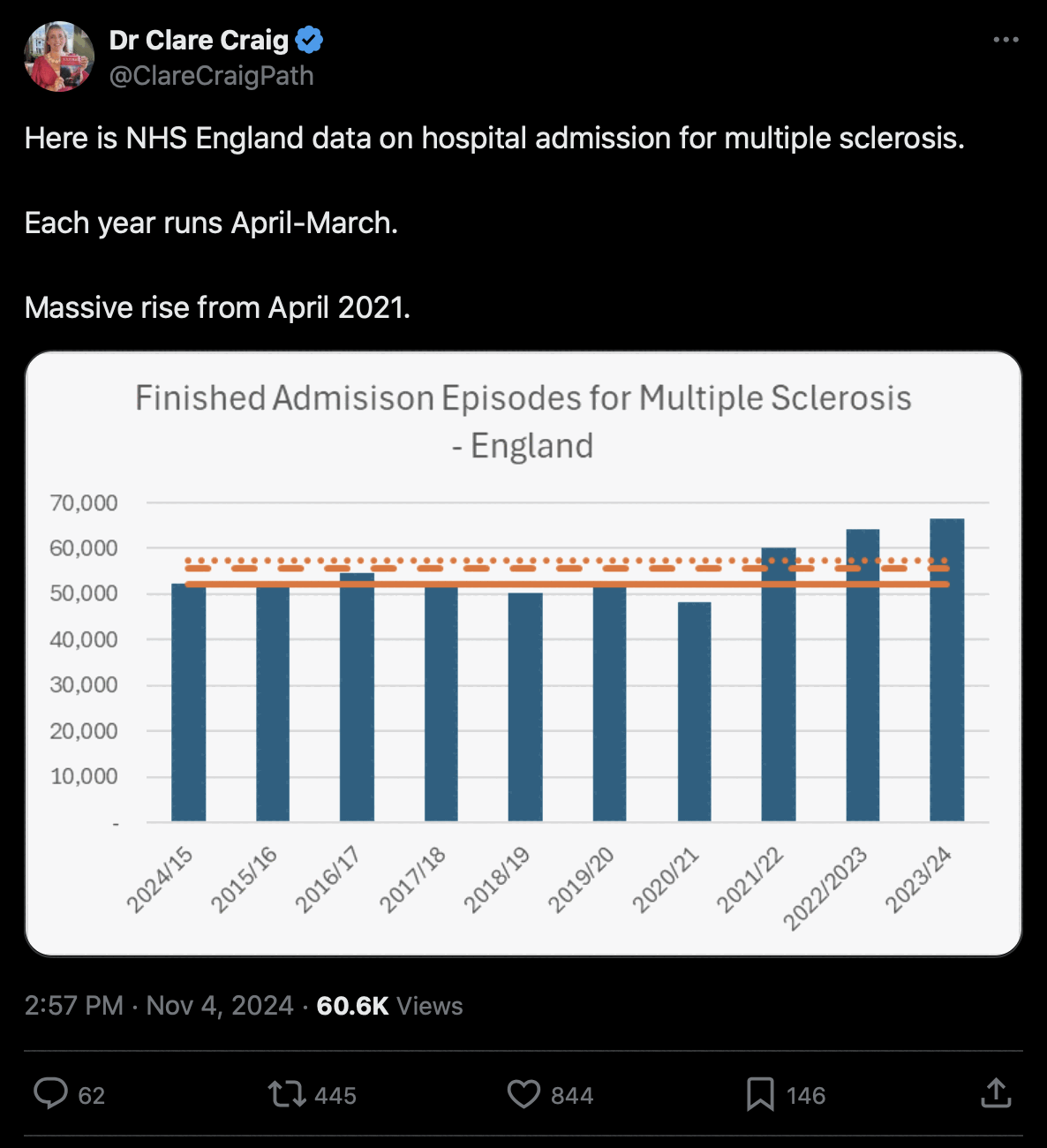Screen dimensions: 1047x1148
Task: Click the 60.6K Views count
Action: pyautogui.click(x=389, y=1006)
